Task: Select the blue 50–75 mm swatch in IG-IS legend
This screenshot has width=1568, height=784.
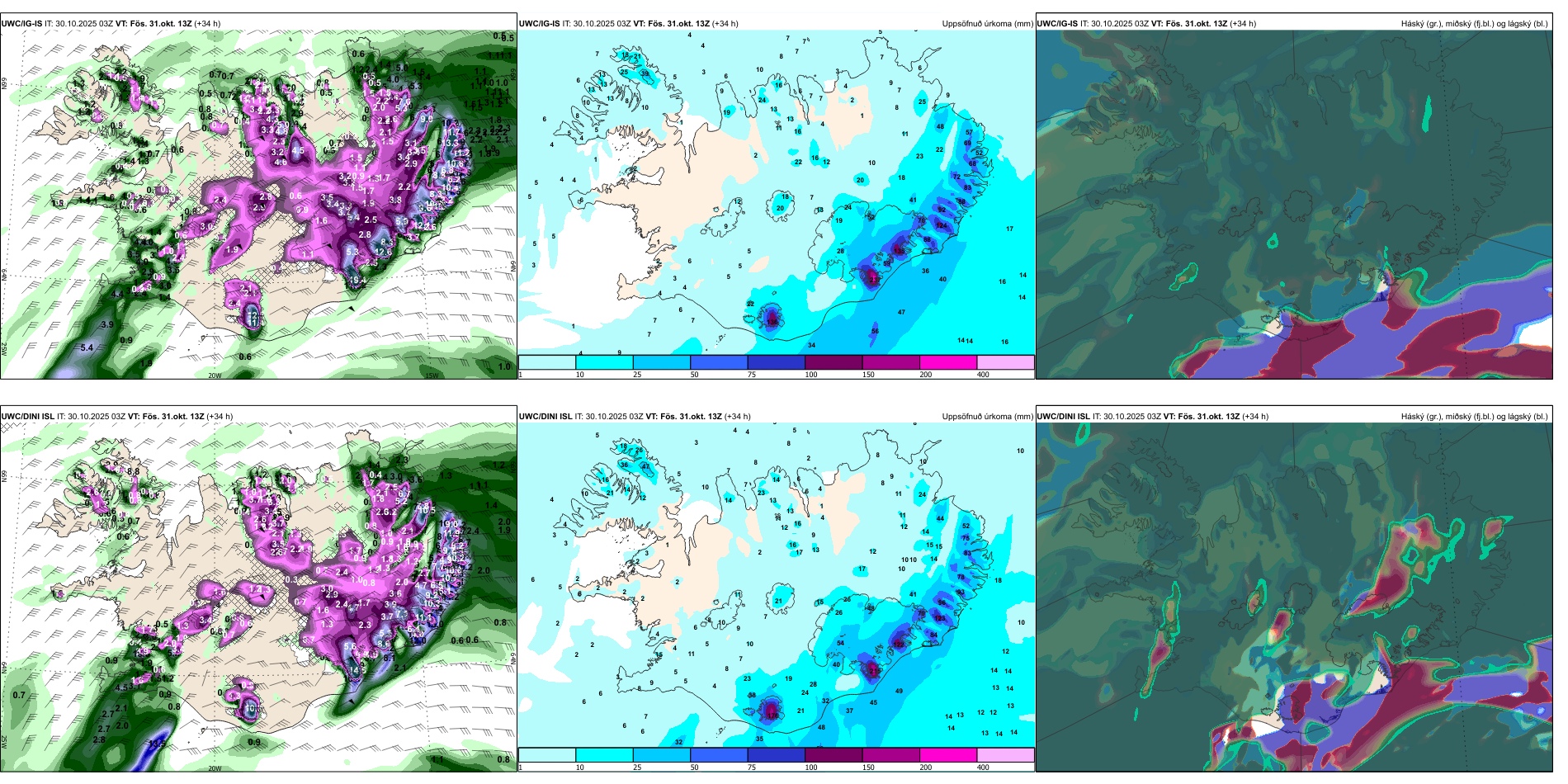Action: click(719, 362)
